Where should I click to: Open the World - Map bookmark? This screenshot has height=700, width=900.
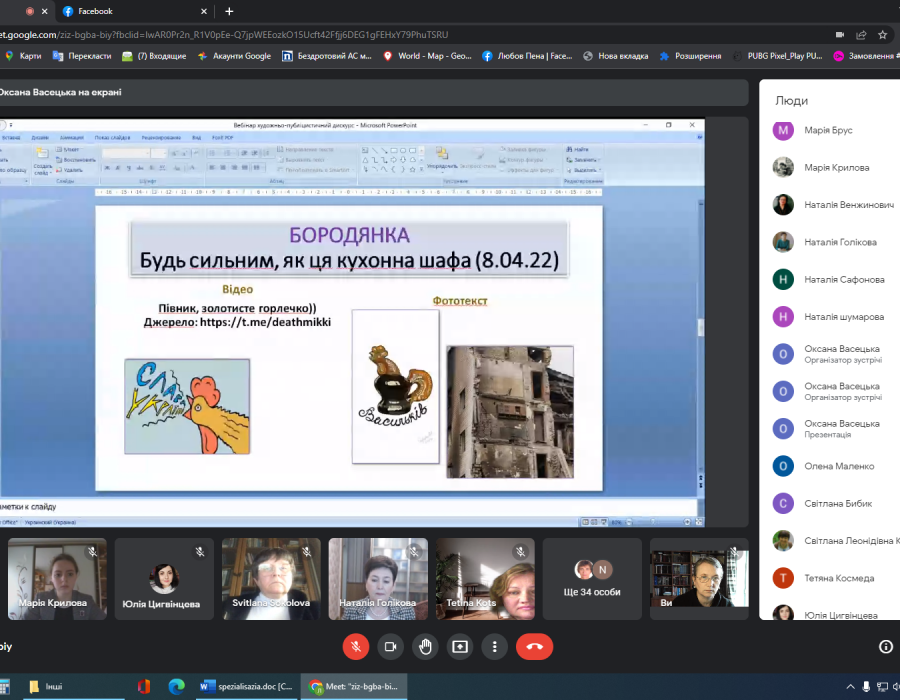click(x=427, y=56)
